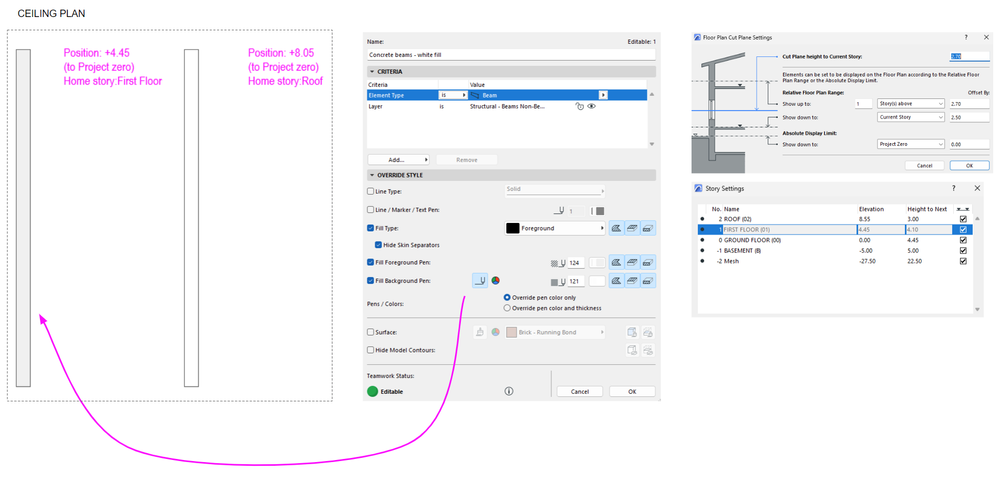Select the GROUND FLOOR (00) story row

tap(835, 240)
